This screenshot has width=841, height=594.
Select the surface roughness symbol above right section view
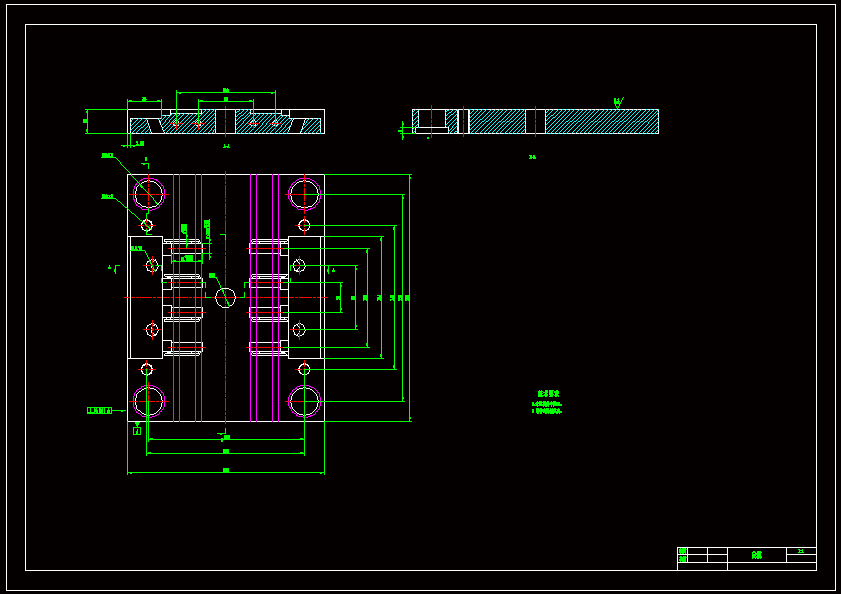tap(618, 102)
